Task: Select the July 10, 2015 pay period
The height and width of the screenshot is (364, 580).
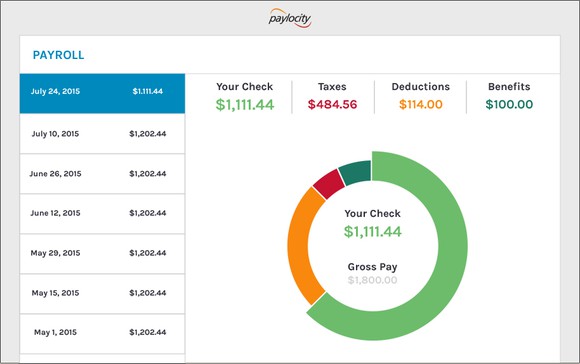Action: coord(102,134)
